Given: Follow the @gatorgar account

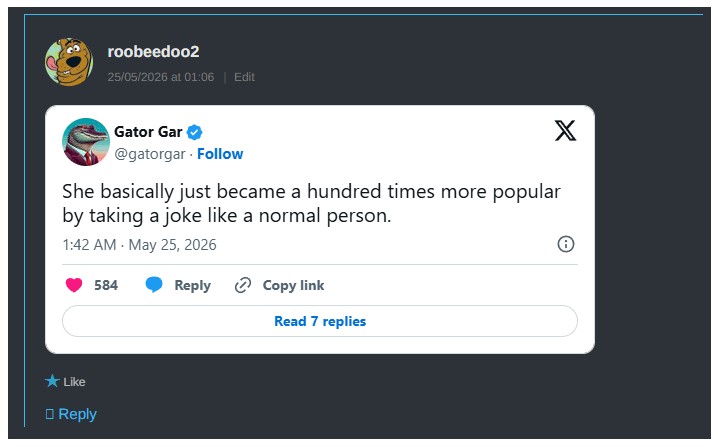Looking at the screenshot, I should pyautogui.click(x=220, y=154).
